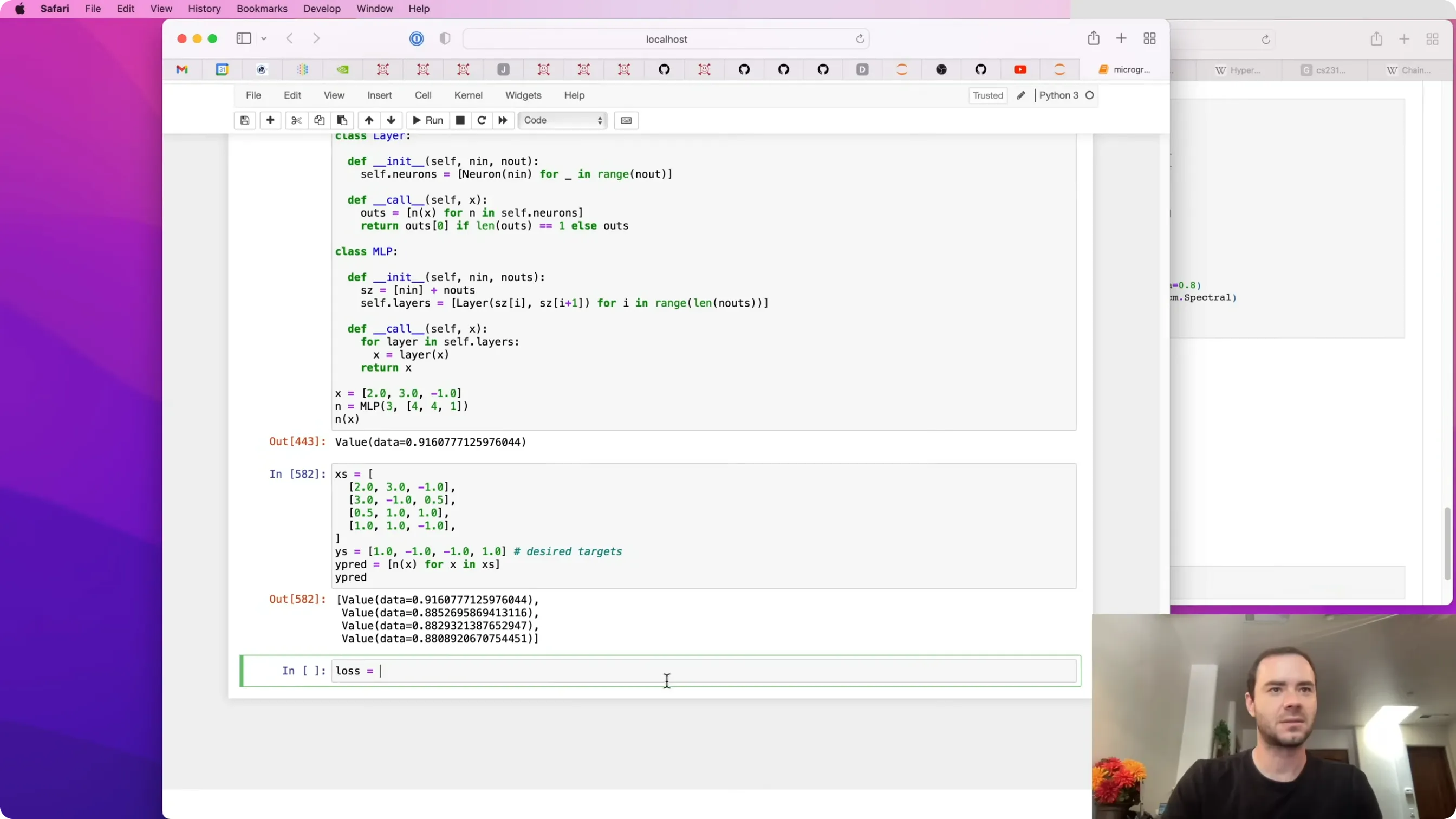1456x819 pixels.
Task: Interrupt the kernel with stop square
Action: (460, 120)
